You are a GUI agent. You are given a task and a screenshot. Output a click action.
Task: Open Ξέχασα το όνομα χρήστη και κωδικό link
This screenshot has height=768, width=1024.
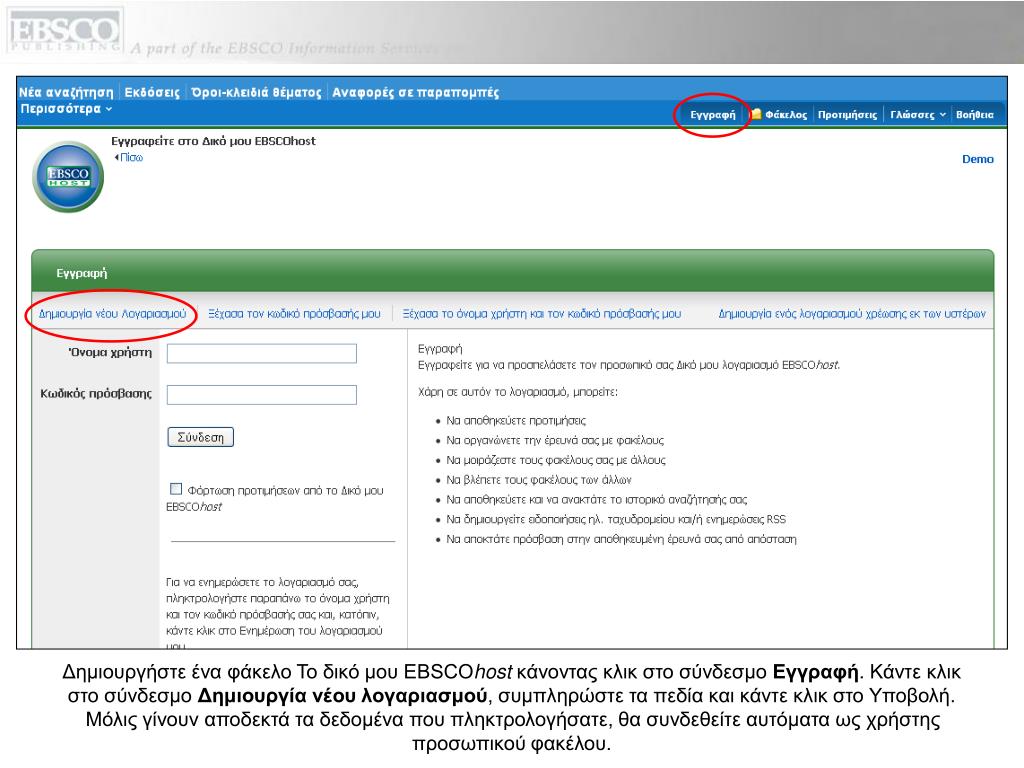click(x=541, y=313)
